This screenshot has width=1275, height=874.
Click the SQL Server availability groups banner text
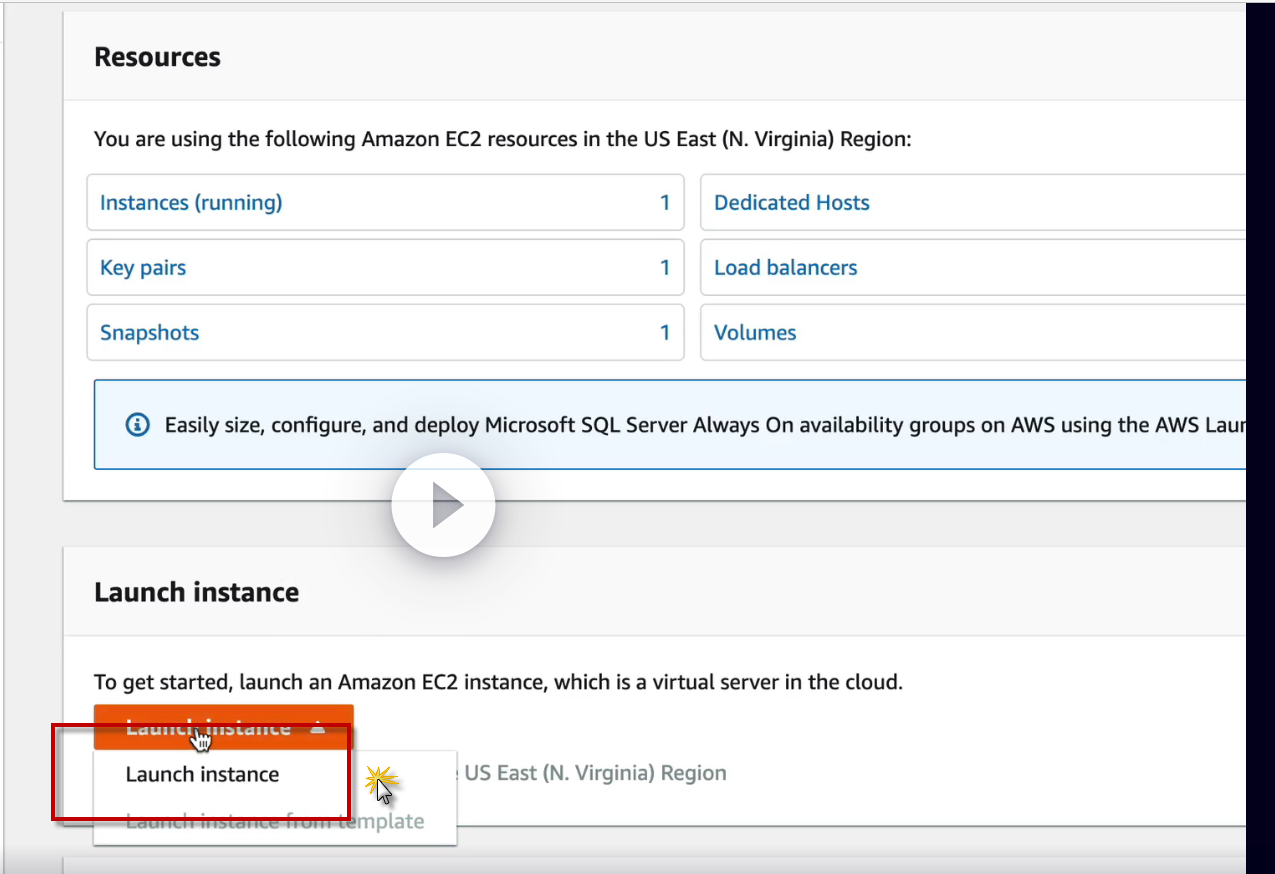[x=700, y=425]
